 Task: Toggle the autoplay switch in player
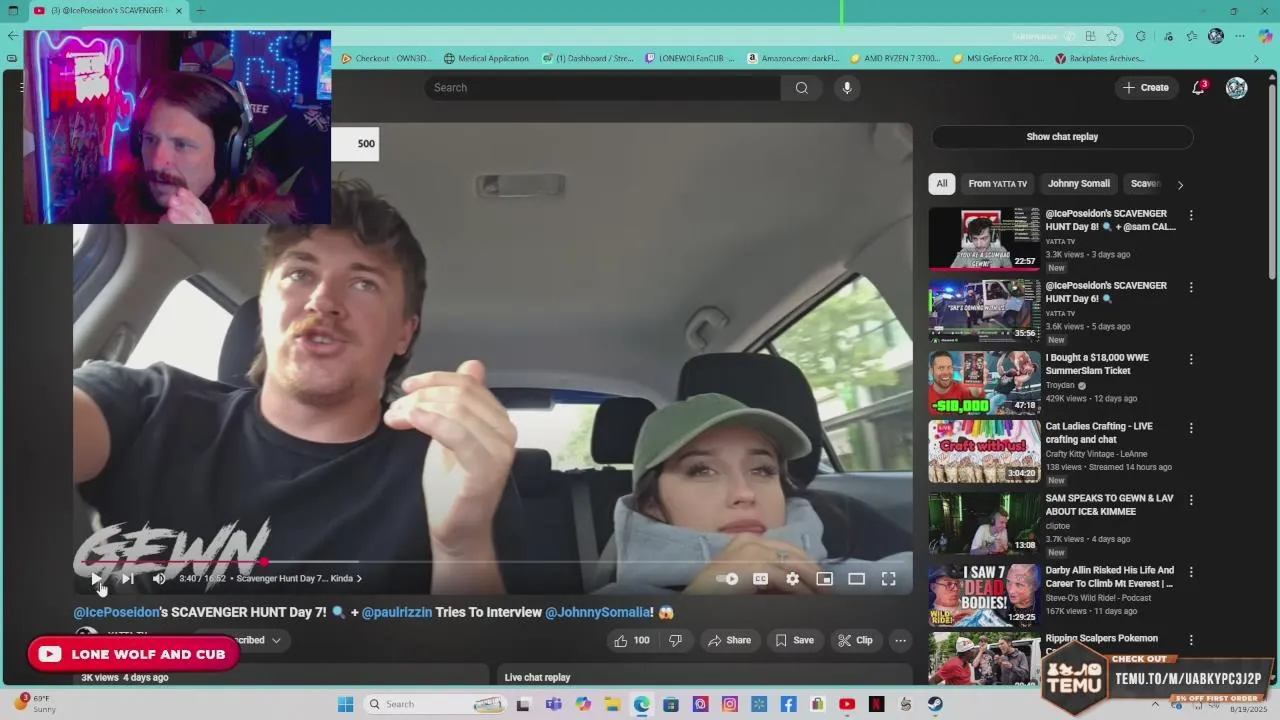tap(727, 578)
